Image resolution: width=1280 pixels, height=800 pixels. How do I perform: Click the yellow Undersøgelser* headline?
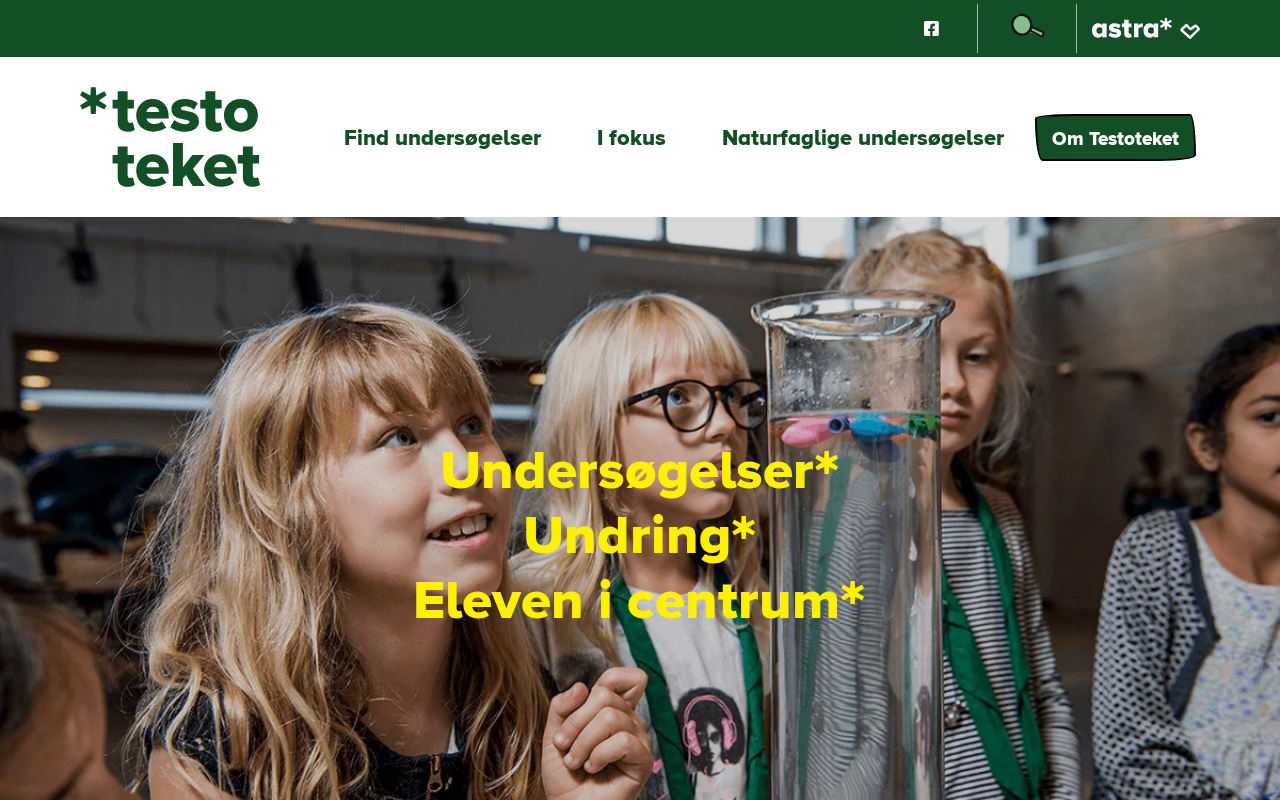click(x=640, y=470)
